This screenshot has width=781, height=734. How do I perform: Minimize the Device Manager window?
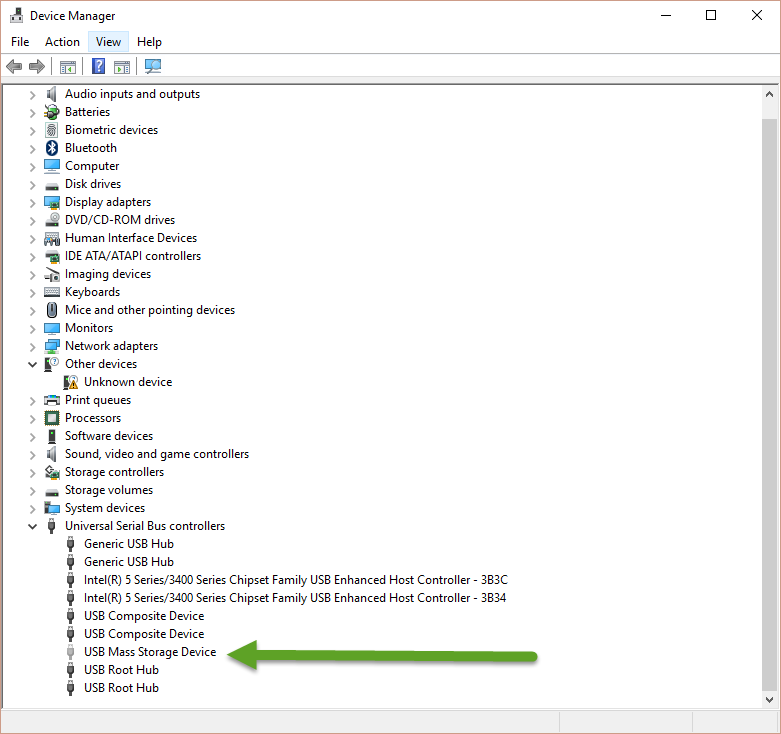666,15
